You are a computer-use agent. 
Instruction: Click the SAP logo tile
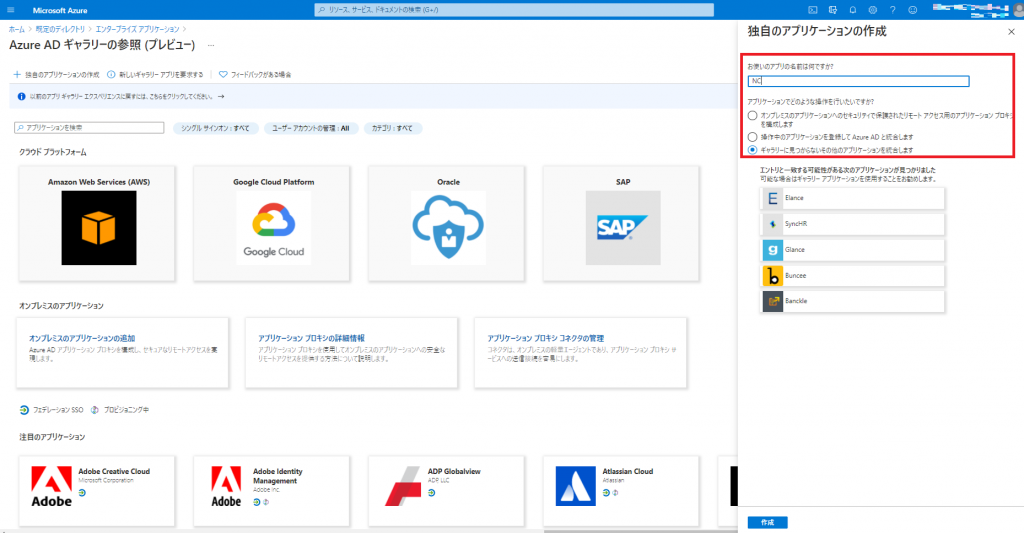point(623,228)
